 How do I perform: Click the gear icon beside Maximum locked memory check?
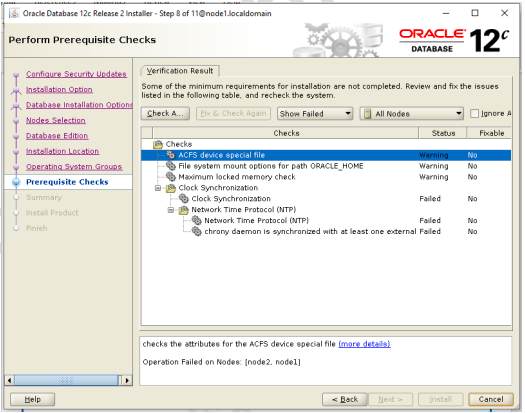pos(171,177)
